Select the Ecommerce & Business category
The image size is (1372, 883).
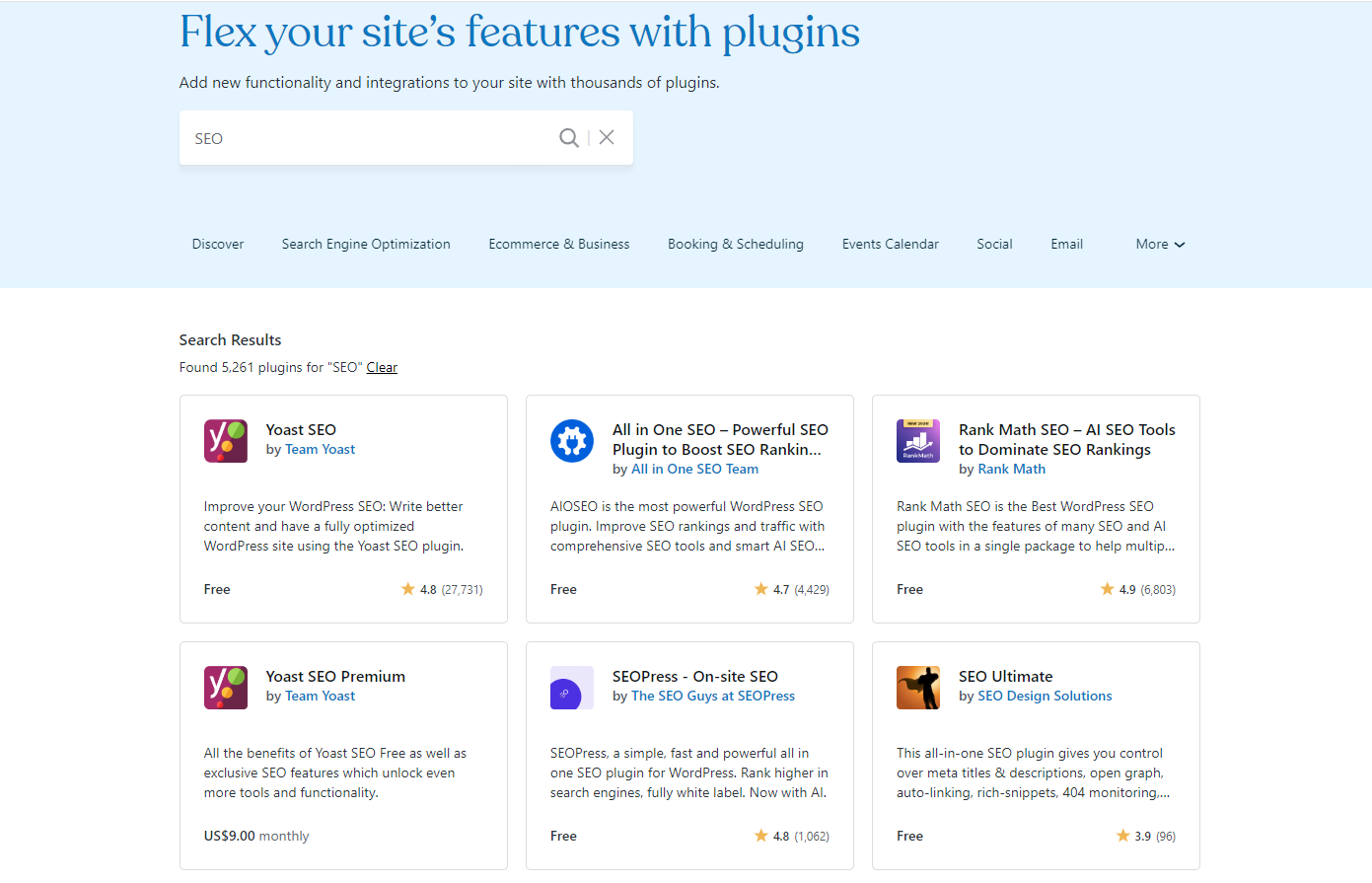pos(558,244)
